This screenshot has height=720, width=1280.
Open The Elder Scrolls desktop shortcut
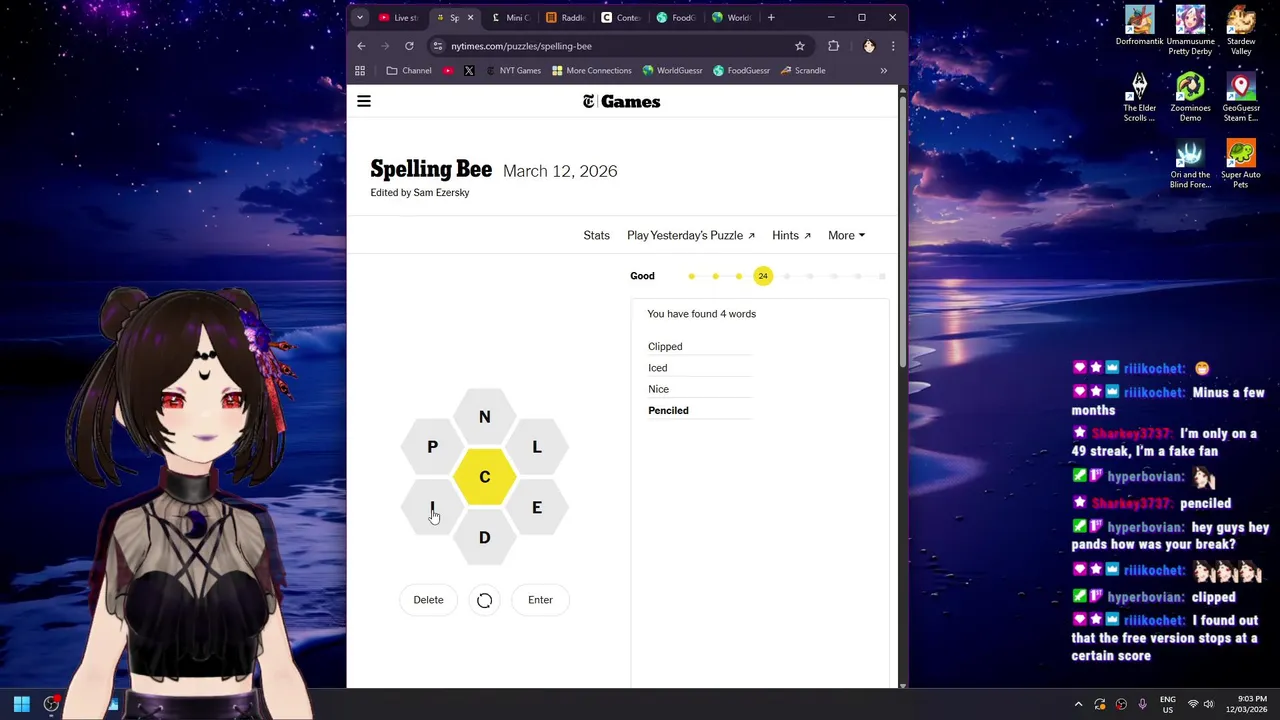[x=1139, y=97]
